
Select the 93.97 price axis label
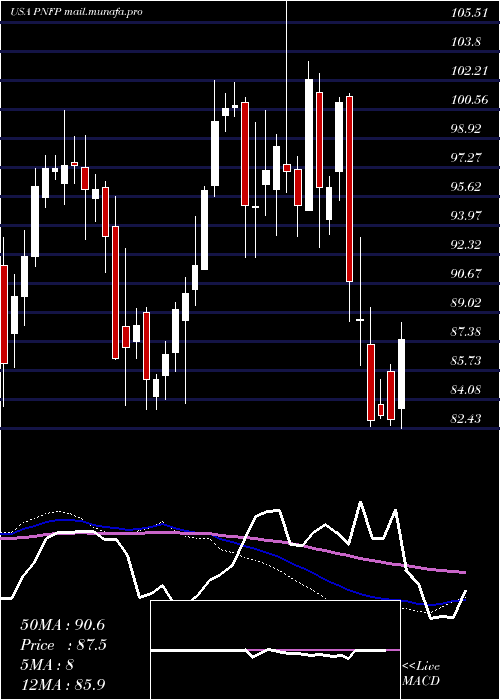(466, 217)
